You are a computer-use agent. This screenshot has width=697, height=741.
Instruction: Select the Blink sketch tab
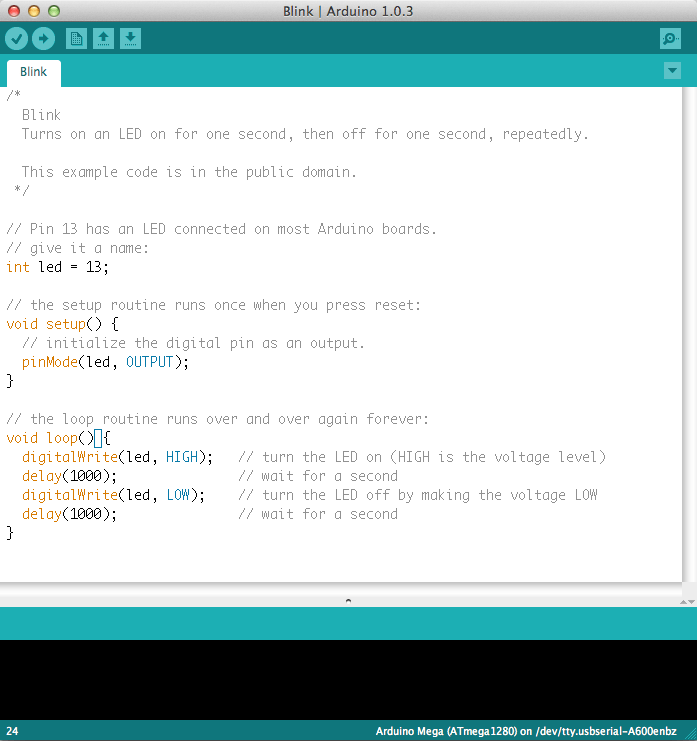coord(34,72)
